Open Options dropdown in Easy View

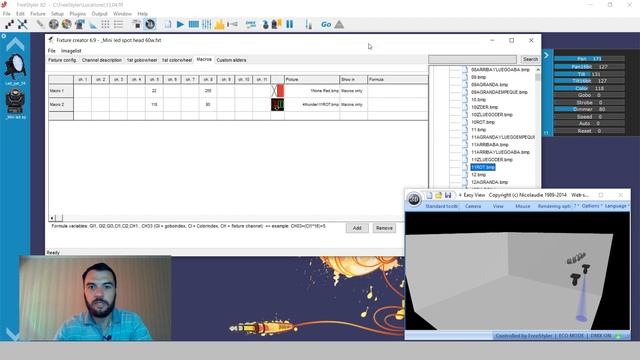pos(591,206)
